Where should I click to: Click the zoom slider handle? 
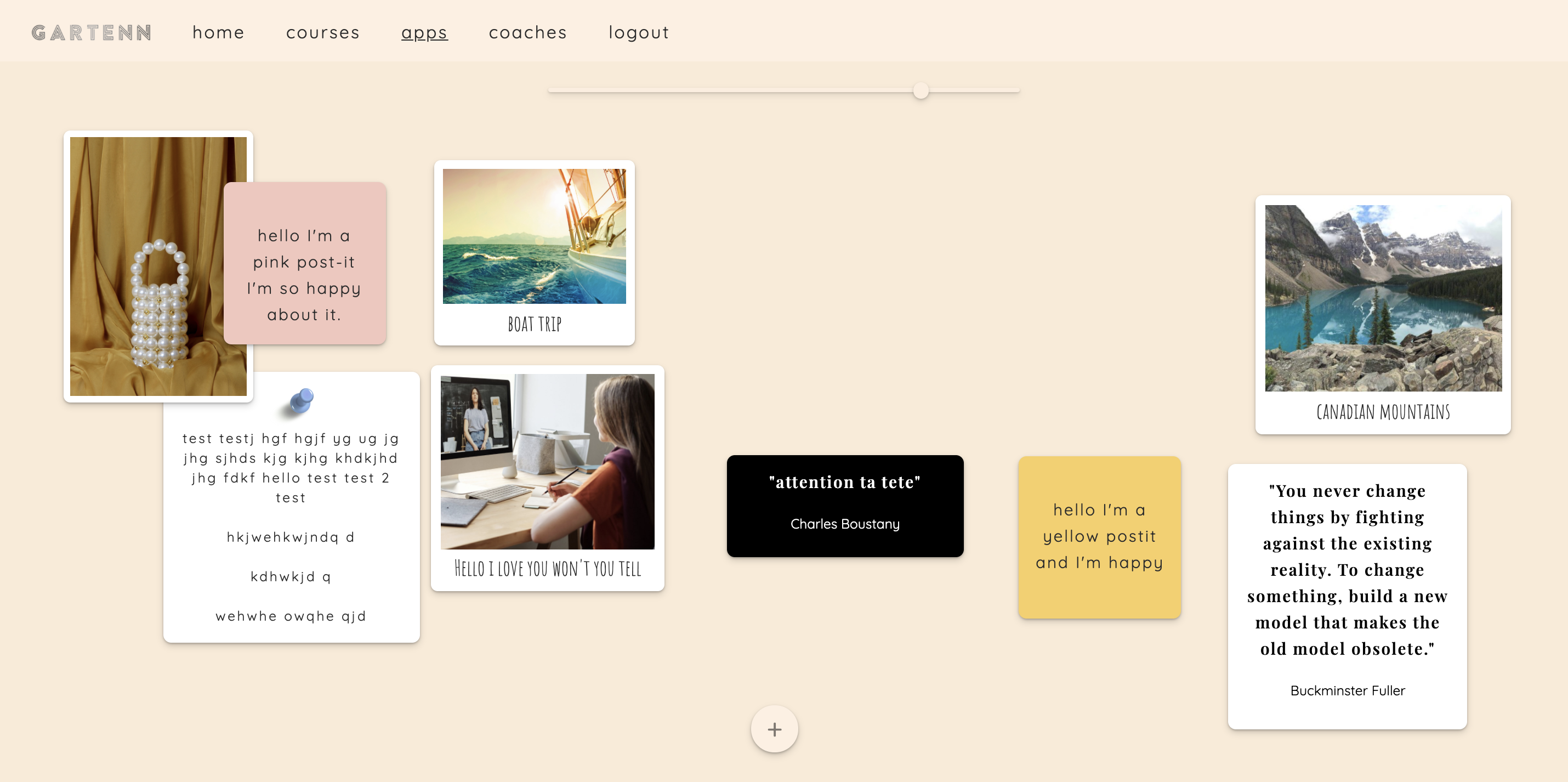[x=921, y=90]
